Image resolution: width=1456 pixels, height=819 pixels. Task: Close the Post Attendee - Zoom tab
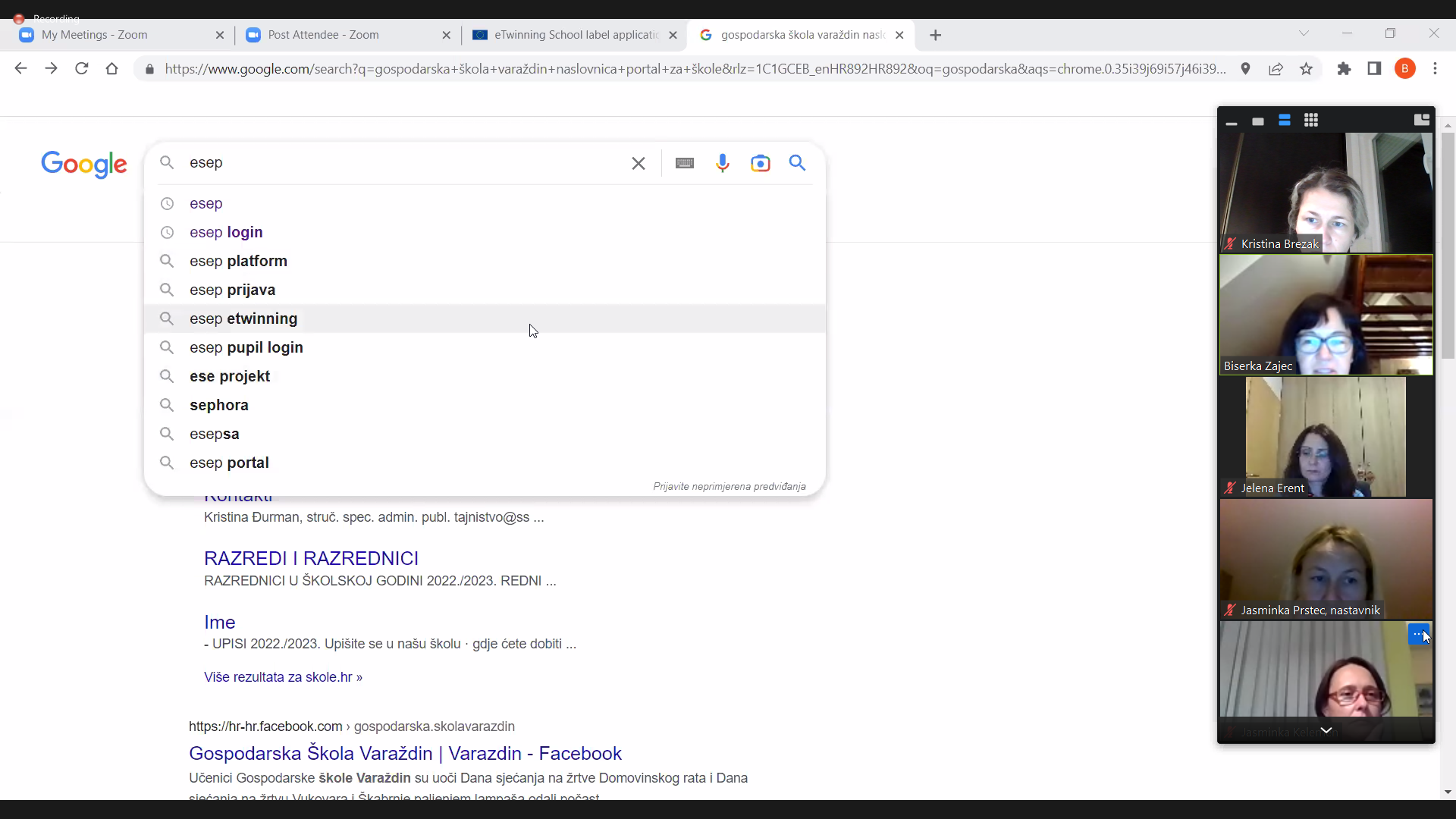(x=446, y=35)
